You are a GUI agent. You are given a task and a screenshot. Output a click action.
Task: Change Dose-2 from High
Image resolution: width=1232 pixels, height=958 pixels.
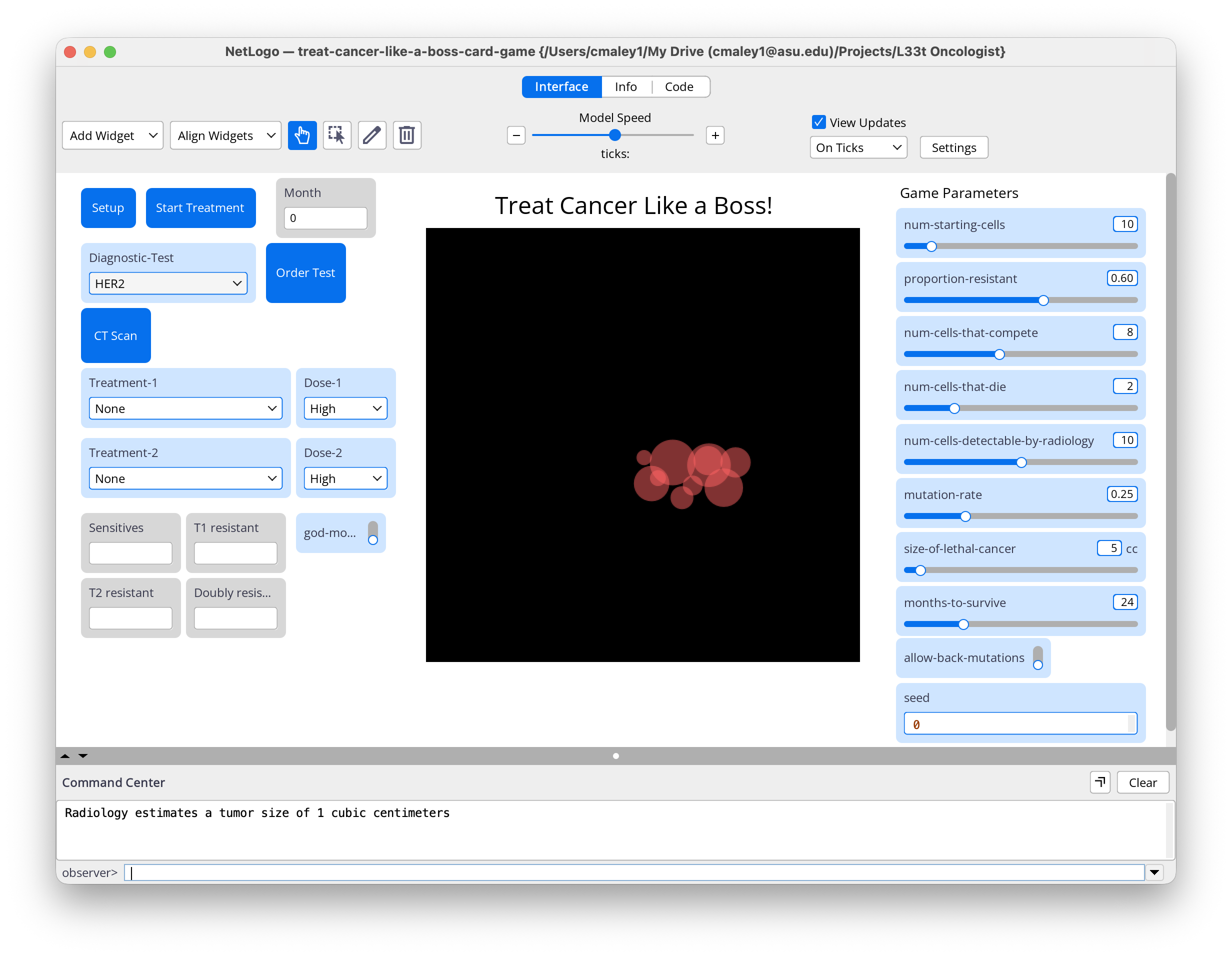tap(345, 478)
